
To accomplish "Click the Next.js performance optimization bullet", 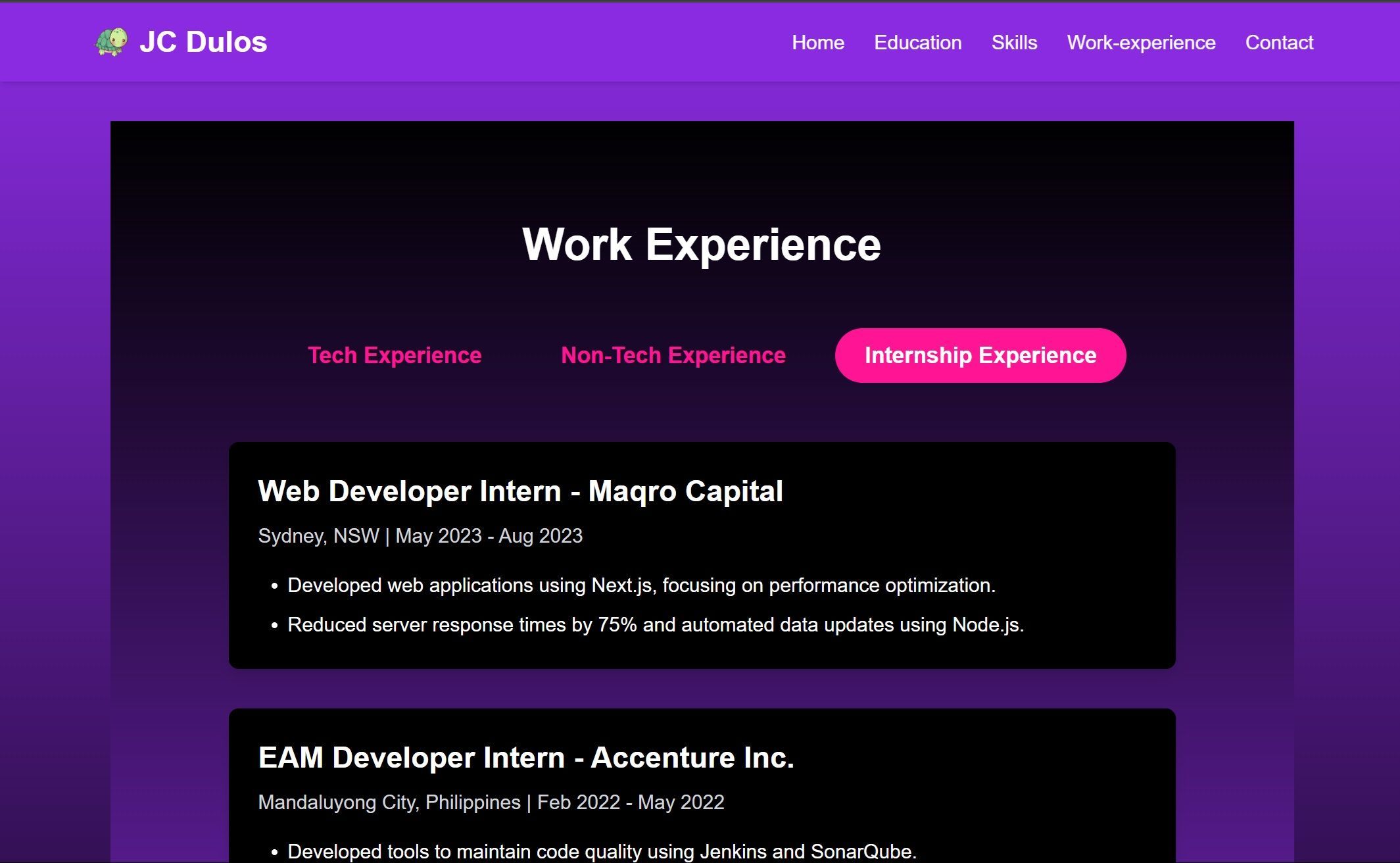I will coord(641,585).
